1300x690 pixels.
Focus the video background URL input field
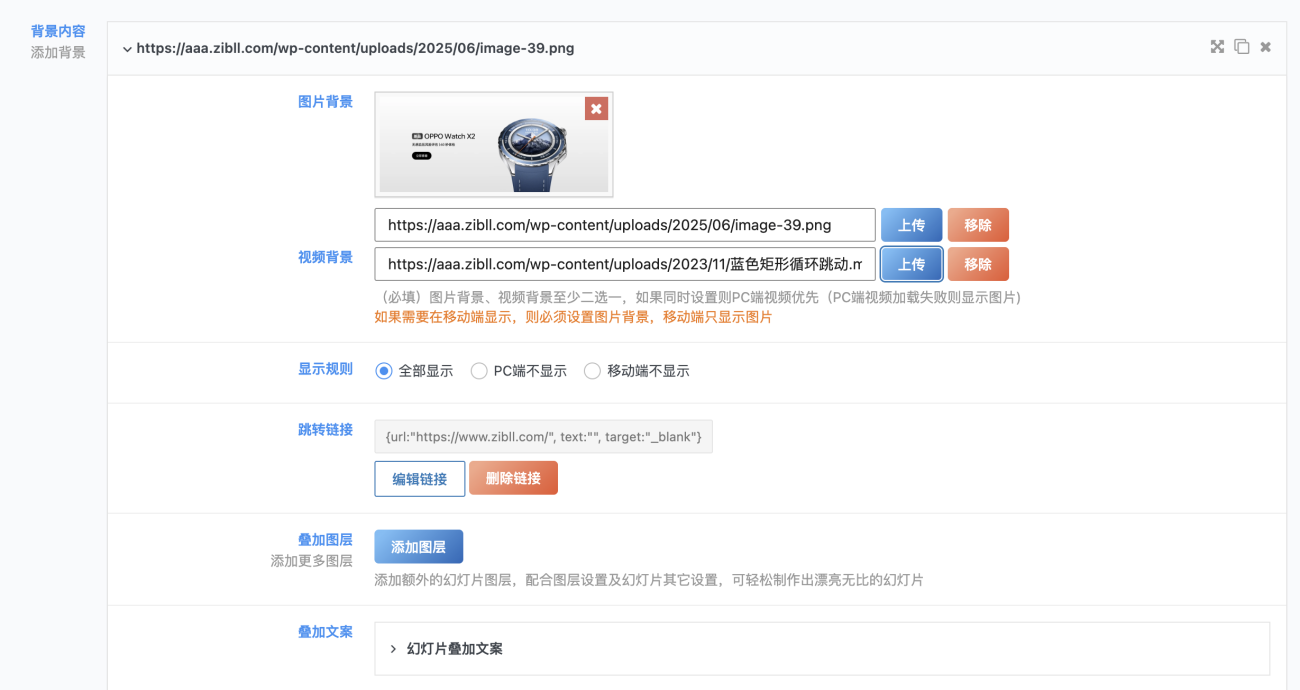[x=625, y=264]
